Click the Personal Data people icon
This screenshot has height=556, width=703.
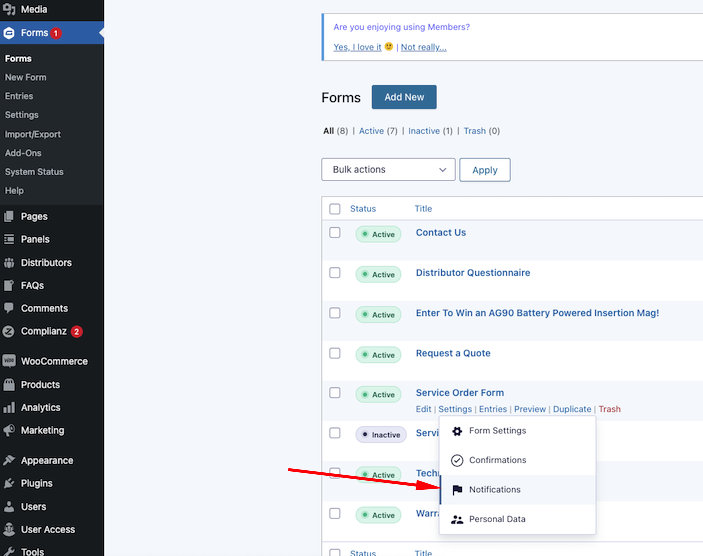coord(457,520)
